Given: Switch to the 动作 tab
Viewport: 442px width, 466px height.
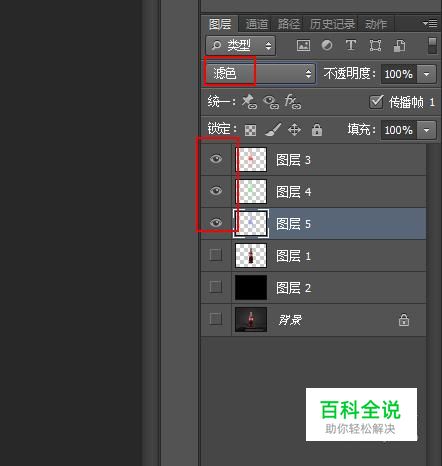Looking at the screenshot, I should tap(376, 24).
